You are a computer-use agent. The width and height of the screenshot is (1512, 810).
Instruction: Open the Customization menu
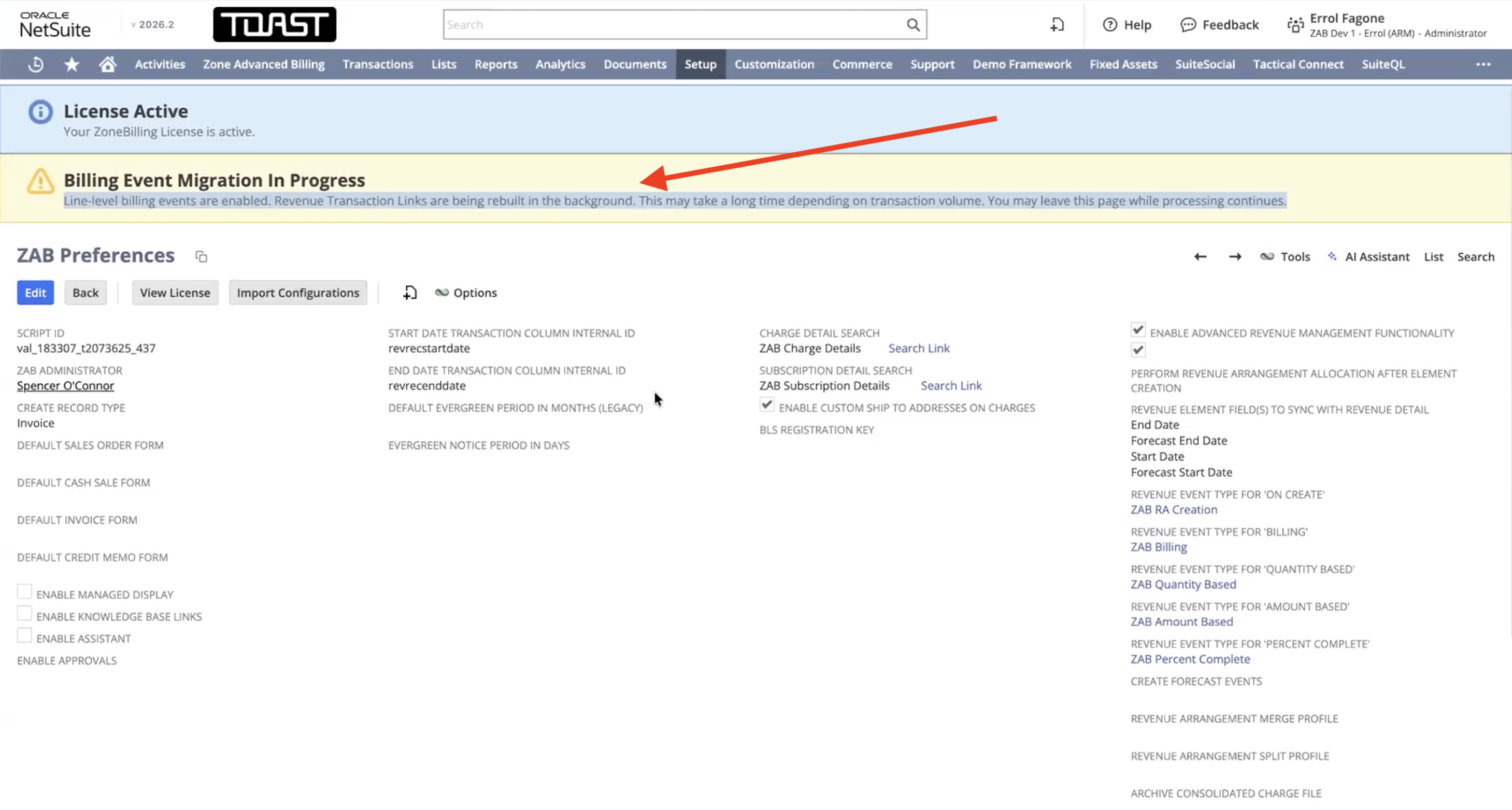tap(774, 65)
